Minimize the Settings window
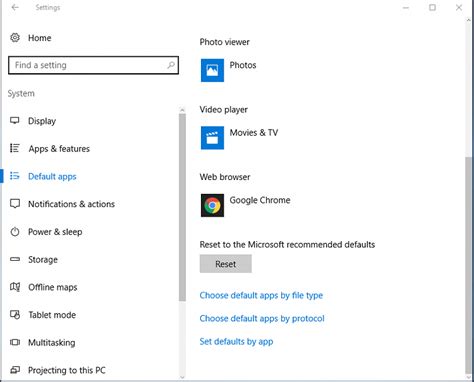The width and height of the screenshot is (474, 382). pyautogui.click(x=406, y=7)
